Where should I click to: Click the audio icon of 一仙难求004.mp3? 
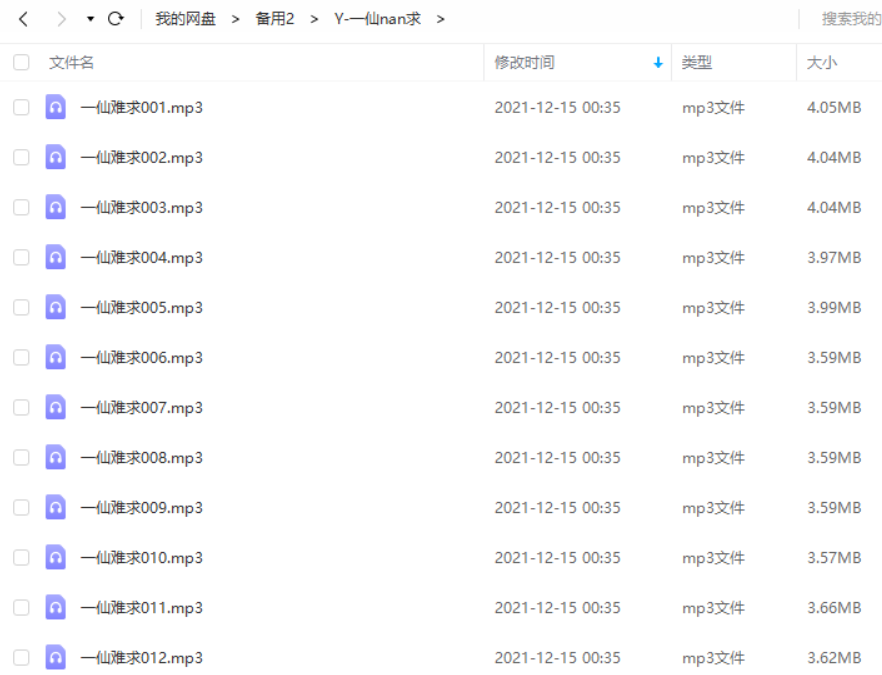coord(56,257)
